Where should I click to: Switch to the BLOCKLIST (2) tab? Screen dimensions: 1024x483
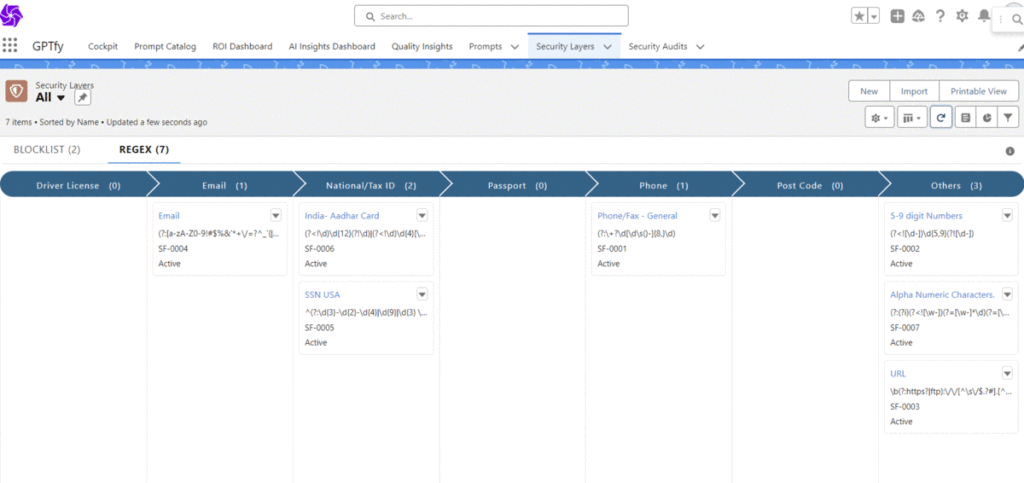click(x=47, y=150)
